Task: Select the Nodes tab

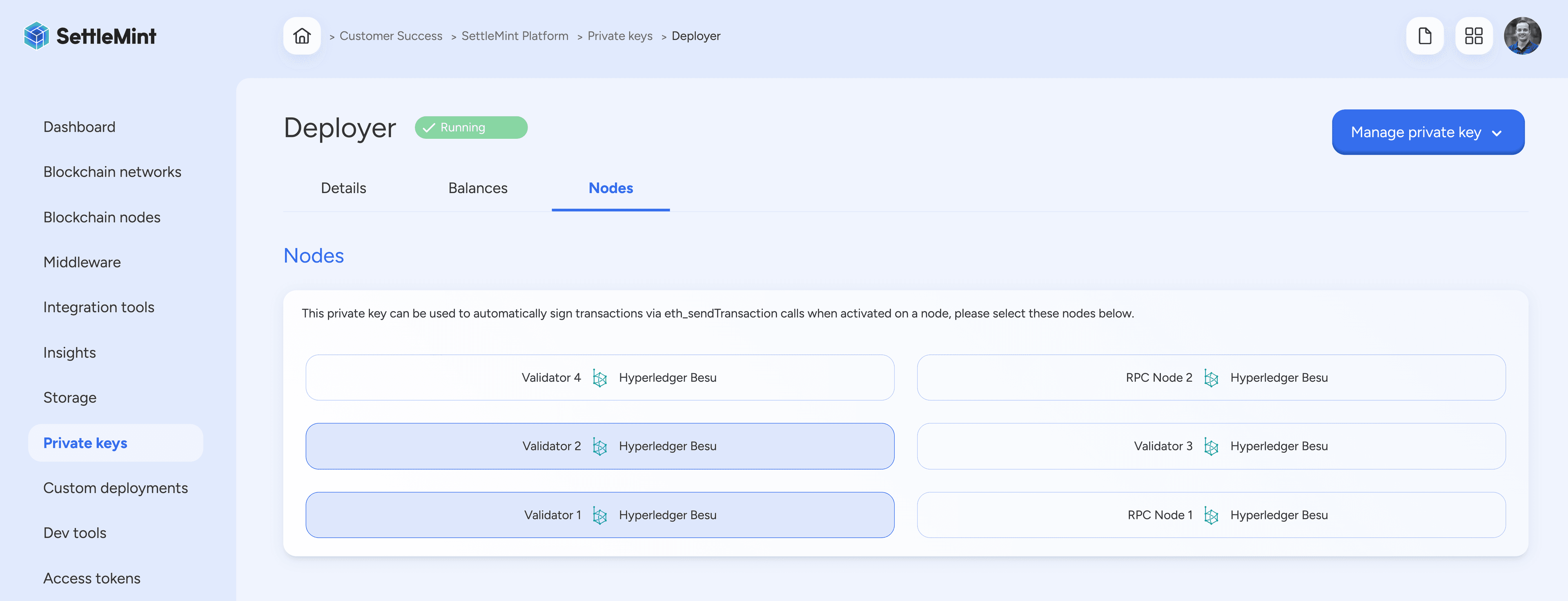Action: tap(610, 188)
